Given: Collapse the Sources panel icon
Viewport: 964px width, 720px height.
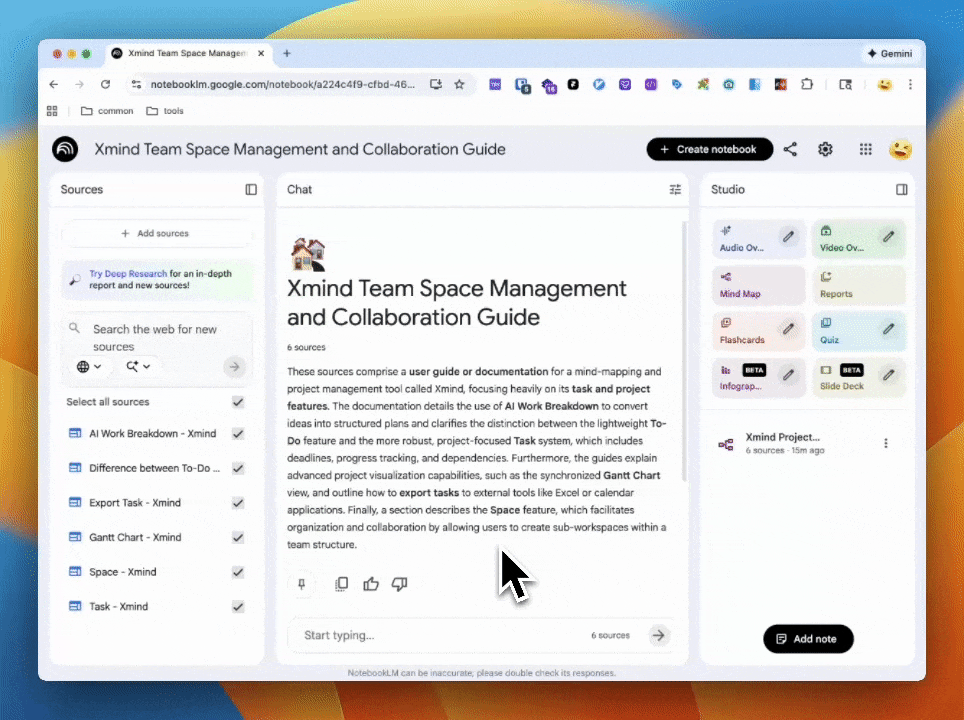Looking at the screenshot, I should 251,189.
